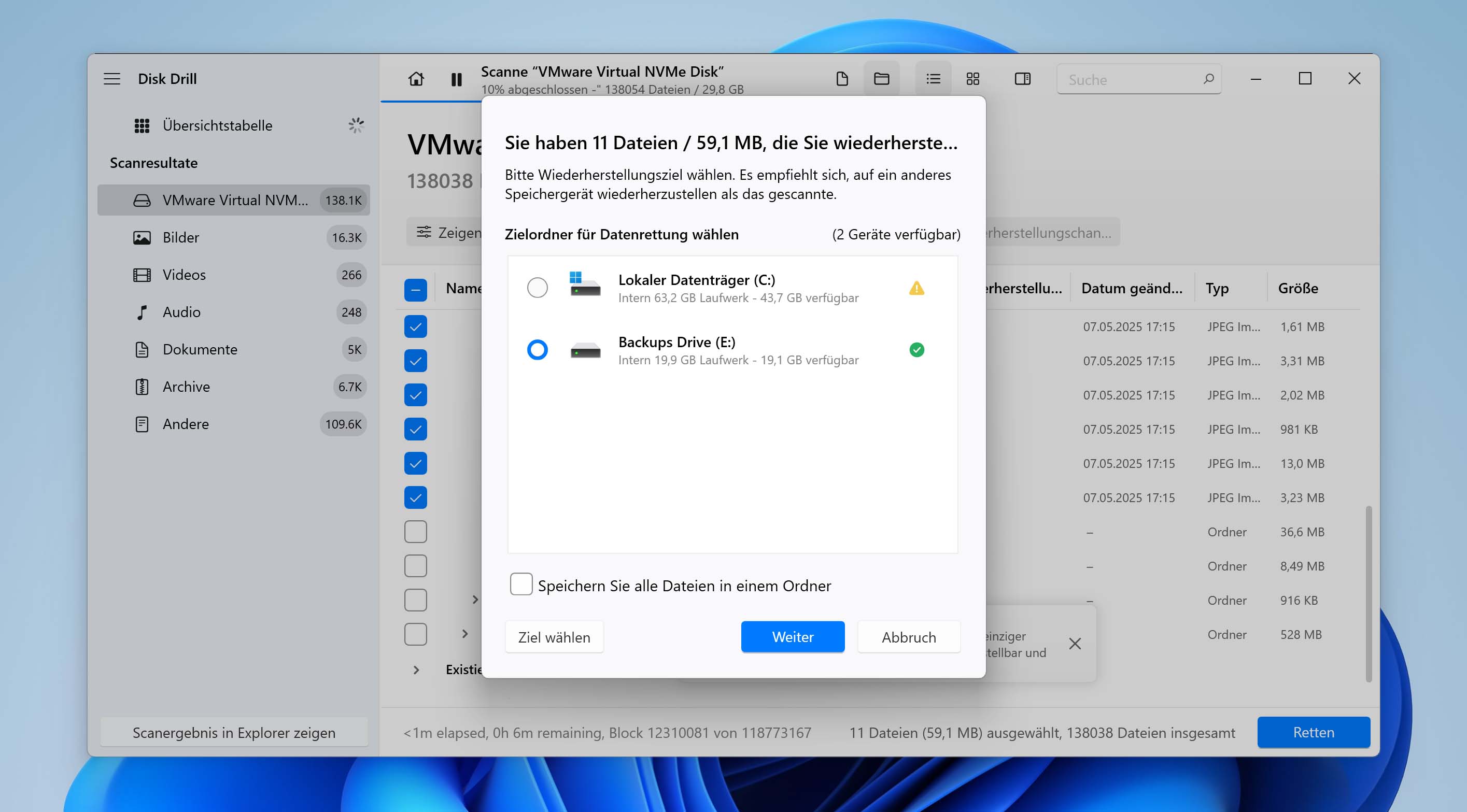Viewport: 1467px width, 812px height.
Task: Sort by Datum geänd... column header
Action: pyautogui.click(x=1132, y=288)
